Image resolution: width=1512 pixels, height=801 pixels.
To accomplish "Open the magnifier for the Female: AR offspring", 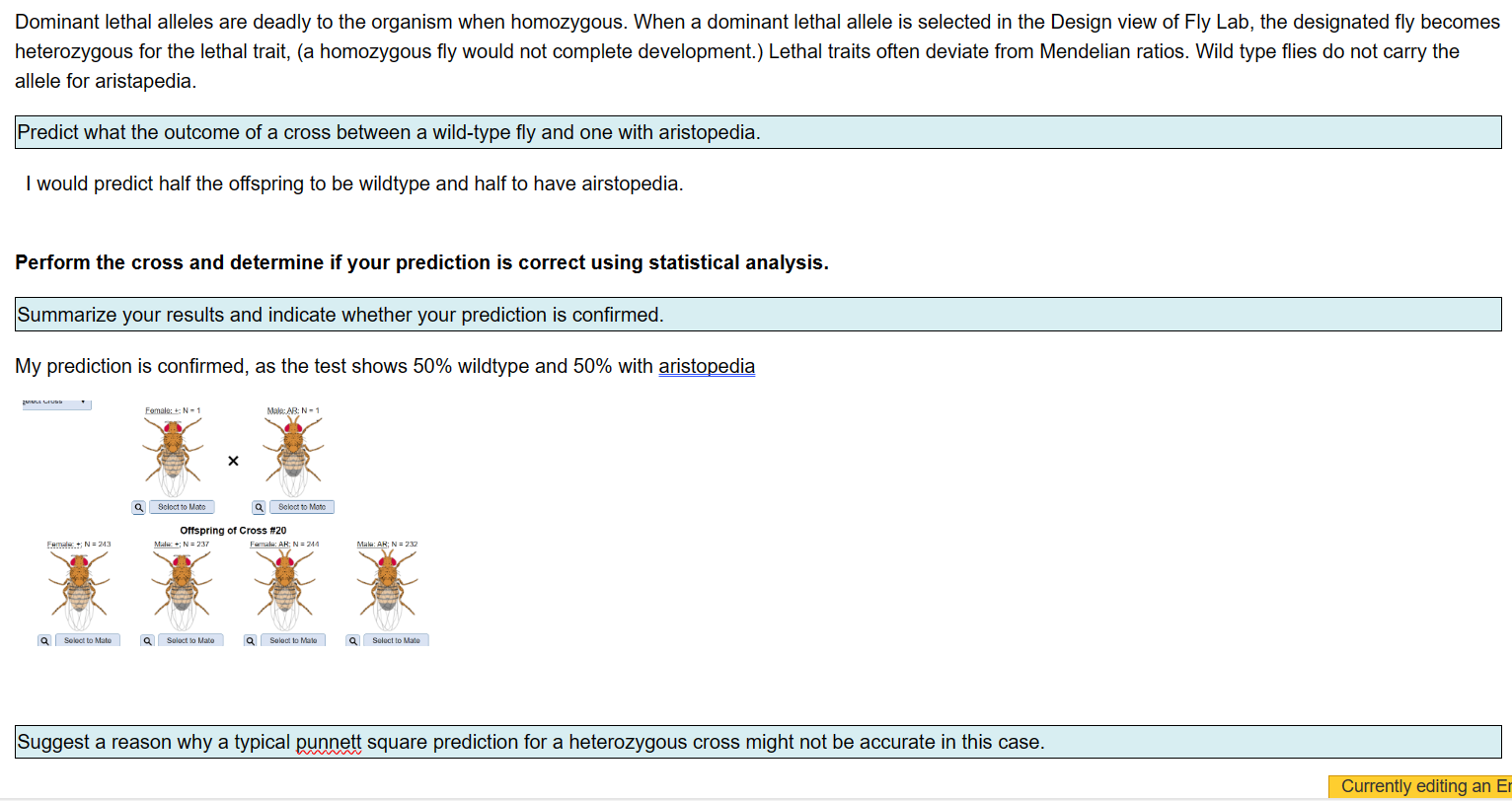I will 250,639.
